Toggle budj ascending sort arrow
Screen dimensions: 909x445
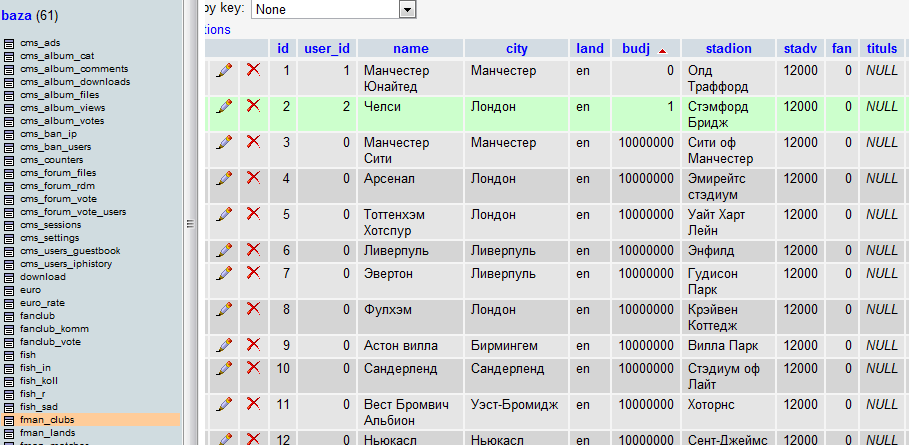pyautogui.click(x=663, y=51)
